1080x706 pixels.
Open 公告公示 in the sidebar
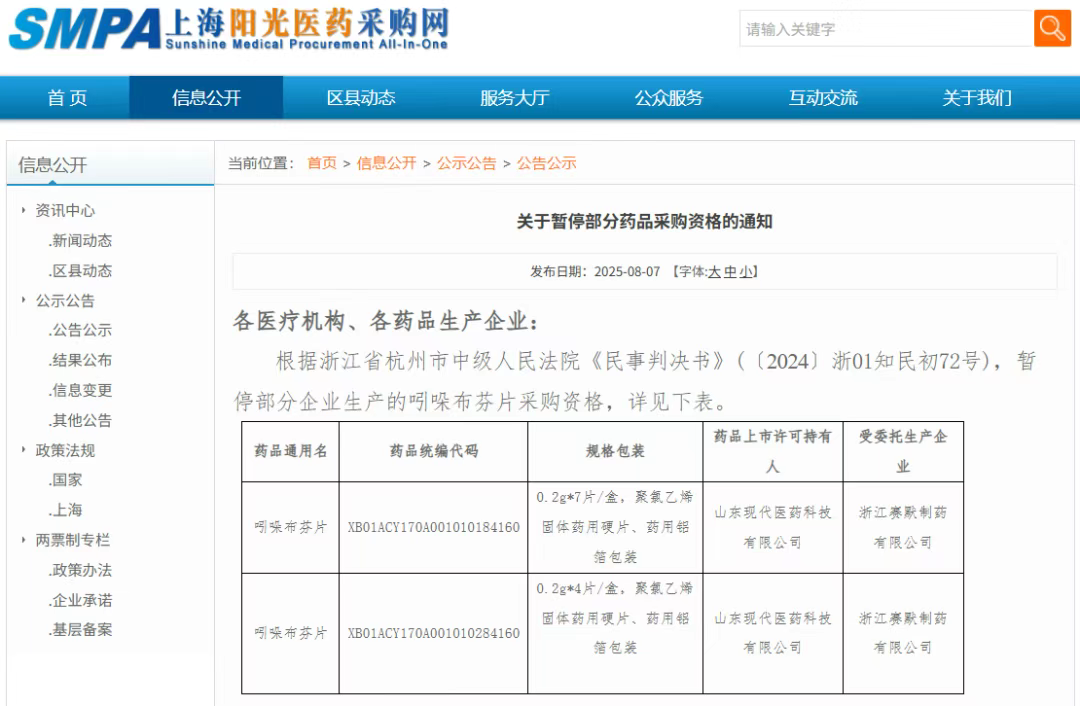coord(81,330)
